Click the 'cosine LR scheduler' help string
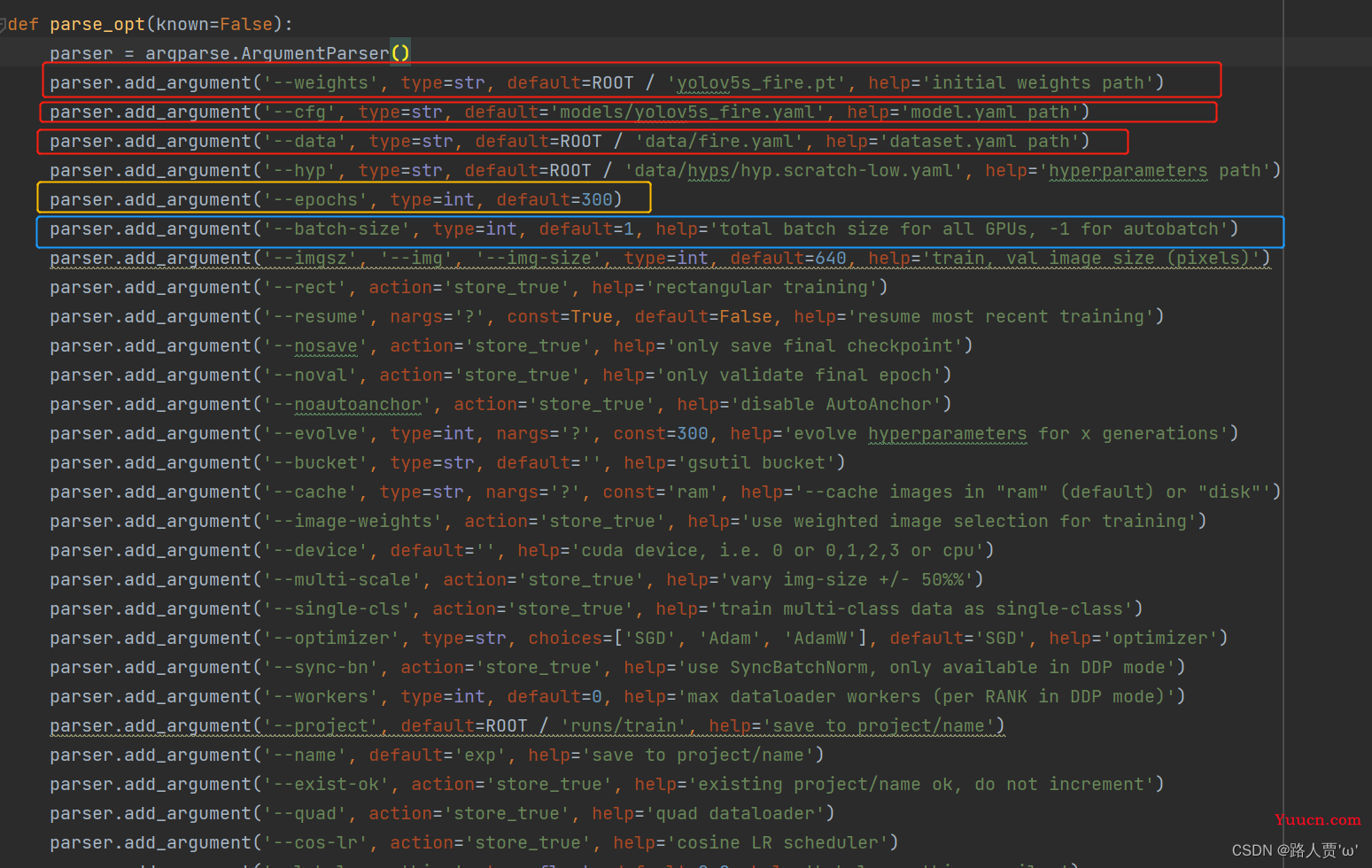The image size is (1372, 868). coord(778,843)
